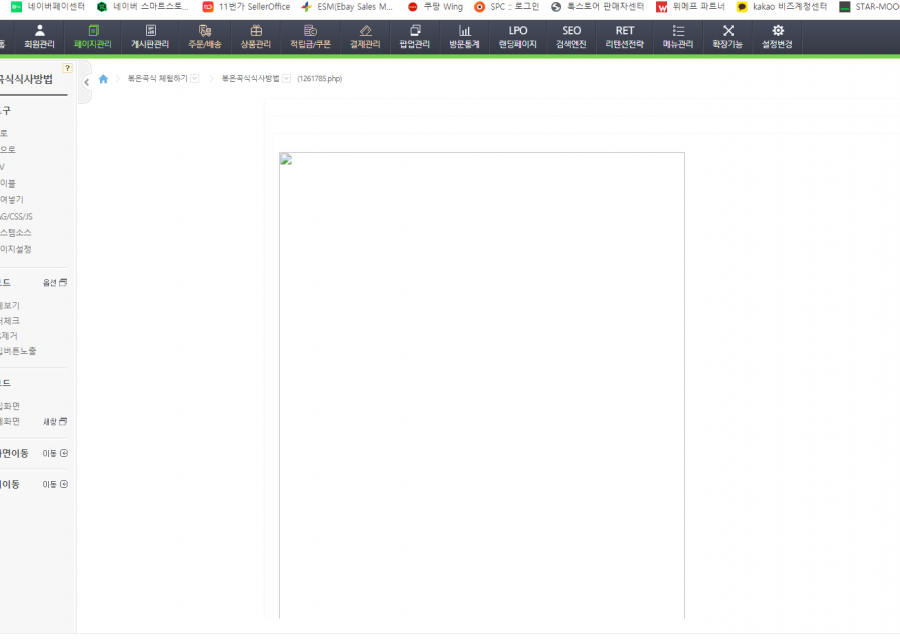Image resolution: width=900 pixels, height=640 pixels.
Task: Click the blue home breadcrumb icon
Action: click(x=103, y=79)
